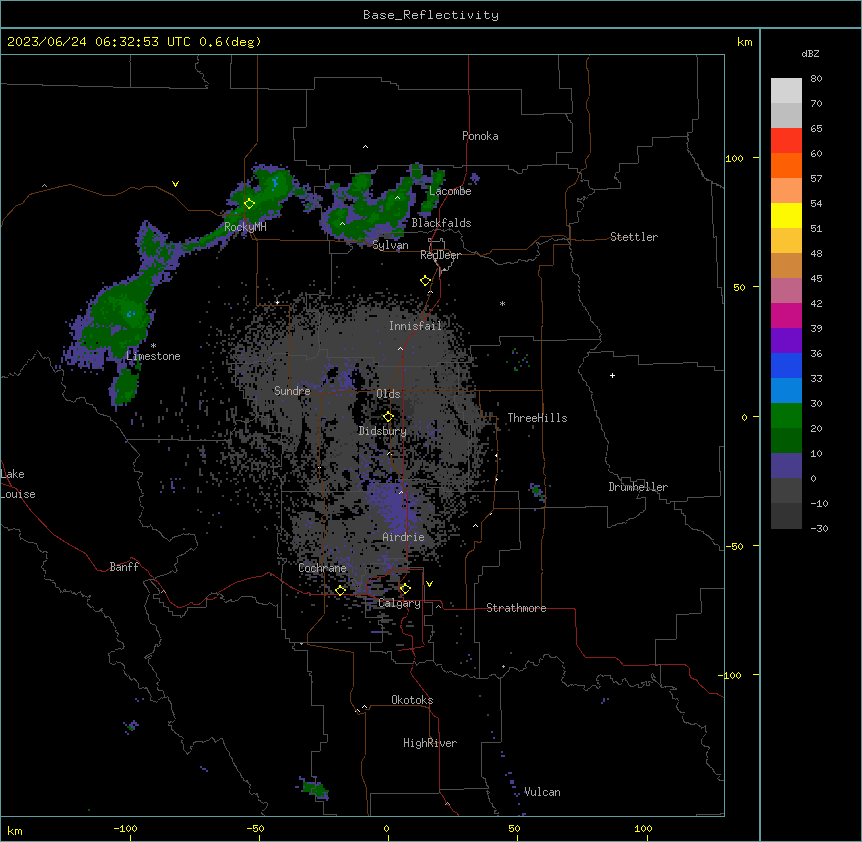Viewport: 862px width, 842px height.
Task: Click the yellow diamond marker above Calgary label
Action: coord(405,589)
